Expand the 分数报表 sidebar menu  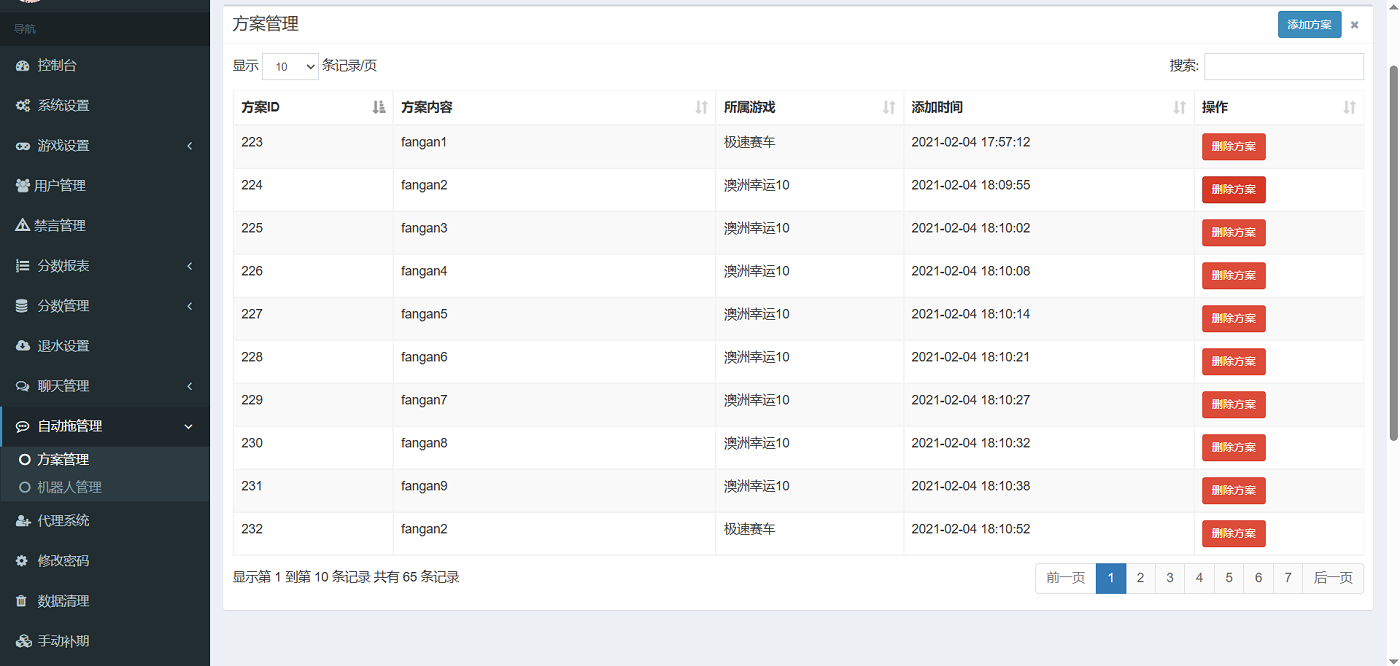click(x=105, y=266)
